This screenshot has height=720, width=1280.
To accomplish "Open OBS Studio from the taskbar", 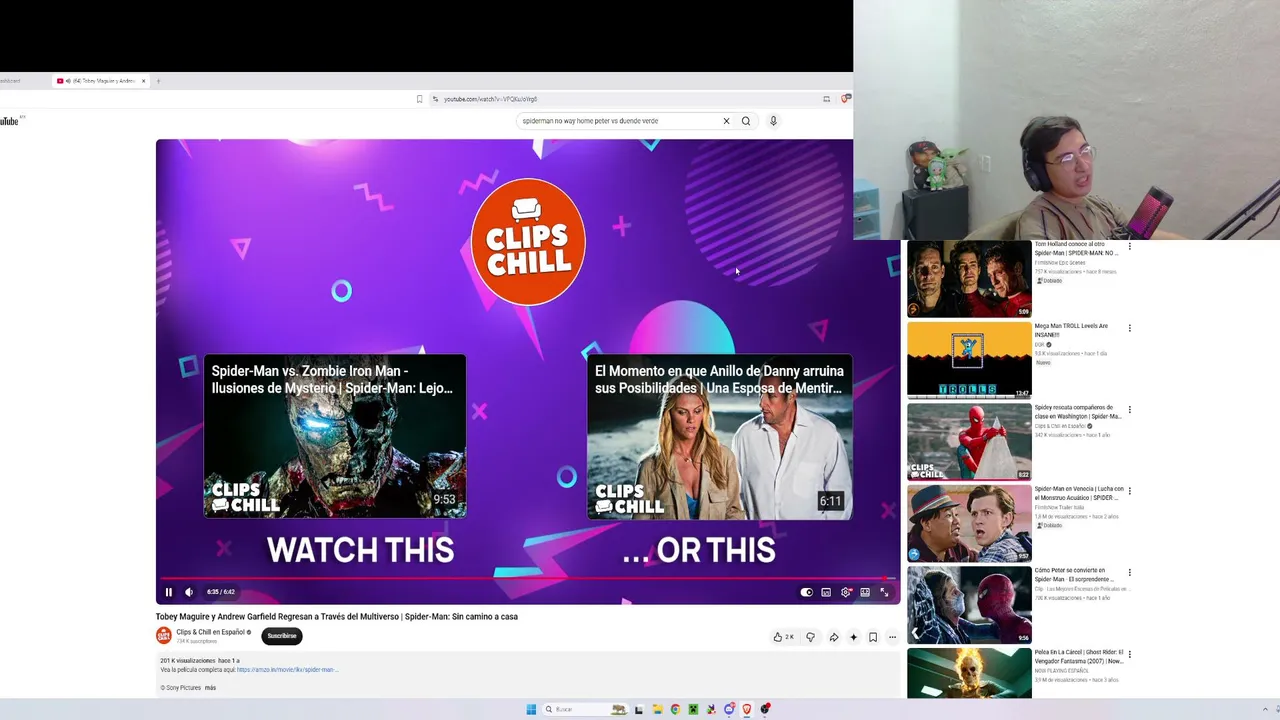I will click(x=765, y=709).
